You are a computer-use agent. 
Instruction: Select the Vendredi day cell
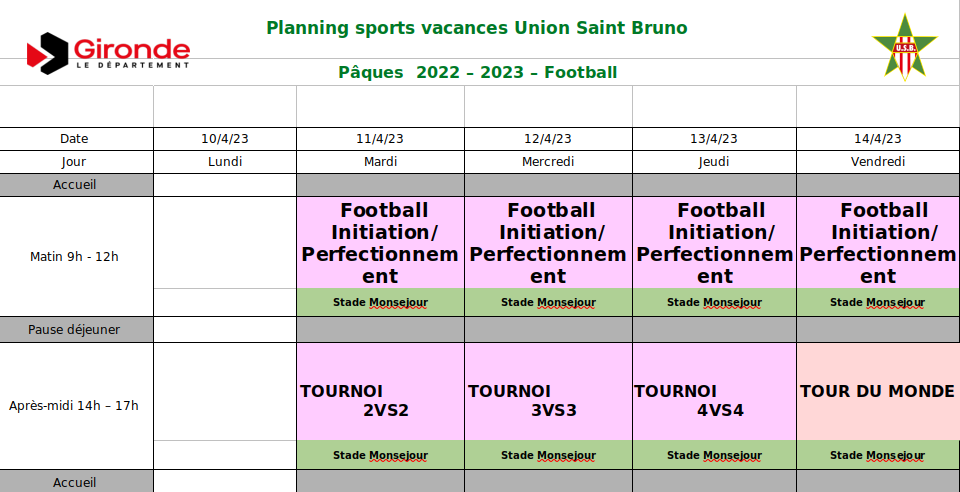point(878,162)
